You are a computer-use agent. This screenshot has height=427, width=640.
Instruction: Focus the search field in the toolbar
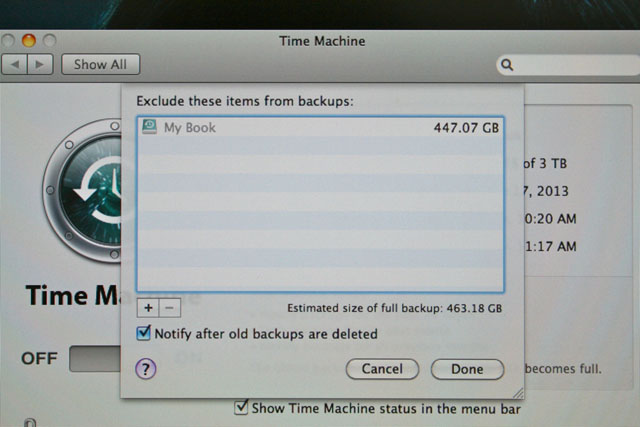[x=568, y=65]
